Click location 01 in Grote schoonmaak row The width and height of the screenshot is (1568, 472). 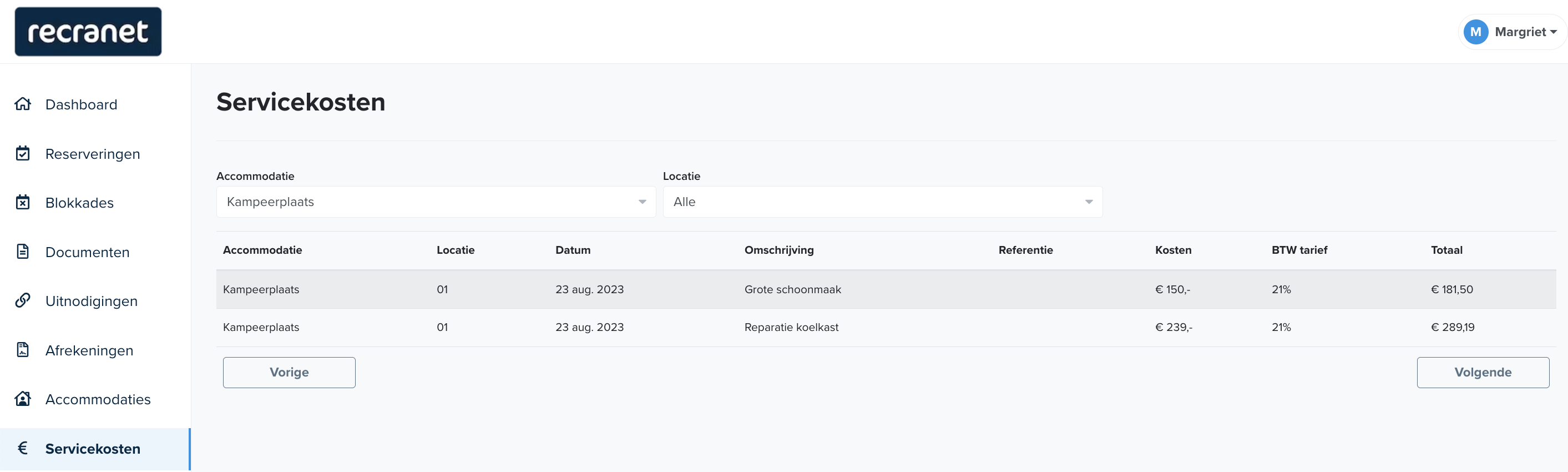click(x=442, y=289)
